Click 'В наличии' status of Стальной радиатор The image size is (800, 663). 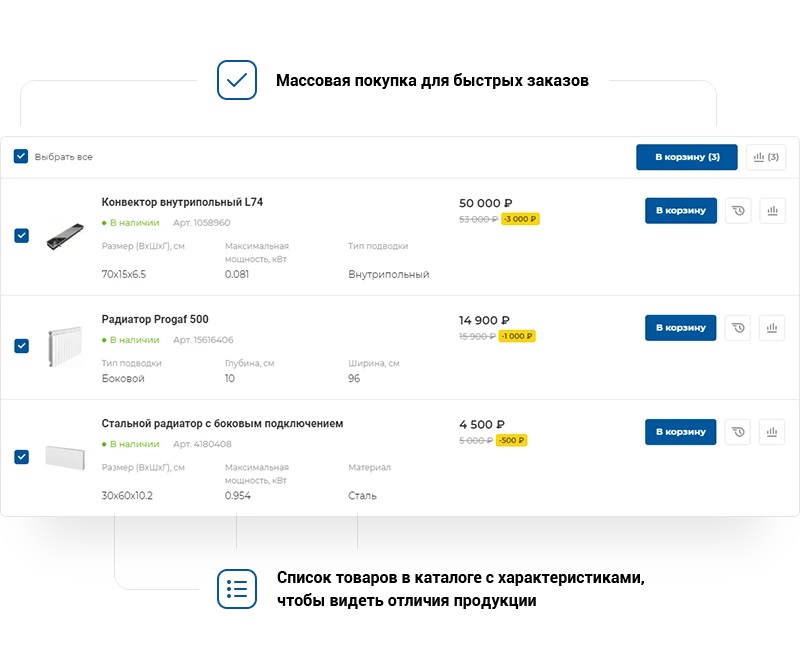tap(131, 444)
